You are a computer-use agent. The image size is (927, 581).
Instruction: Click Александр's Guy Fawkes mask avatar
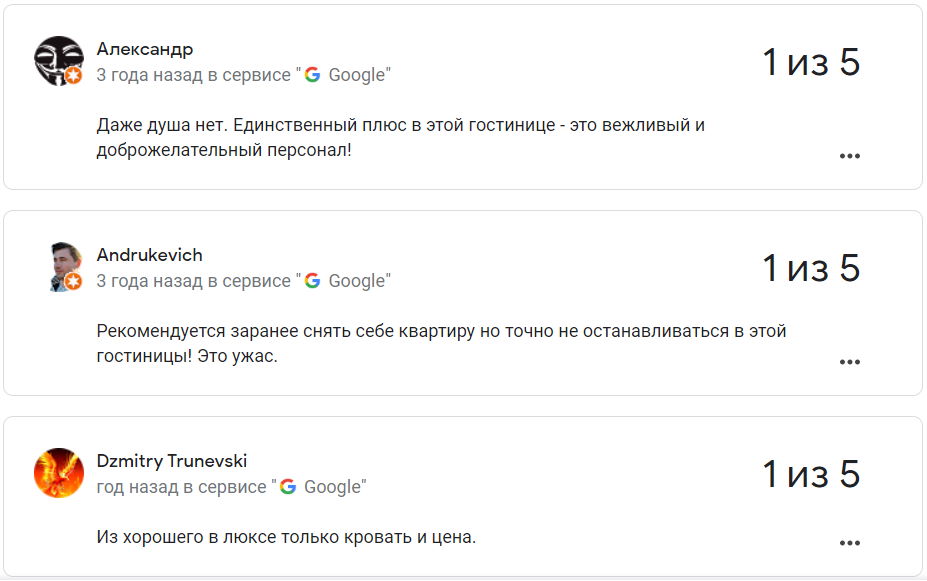[x=57, y=59]
